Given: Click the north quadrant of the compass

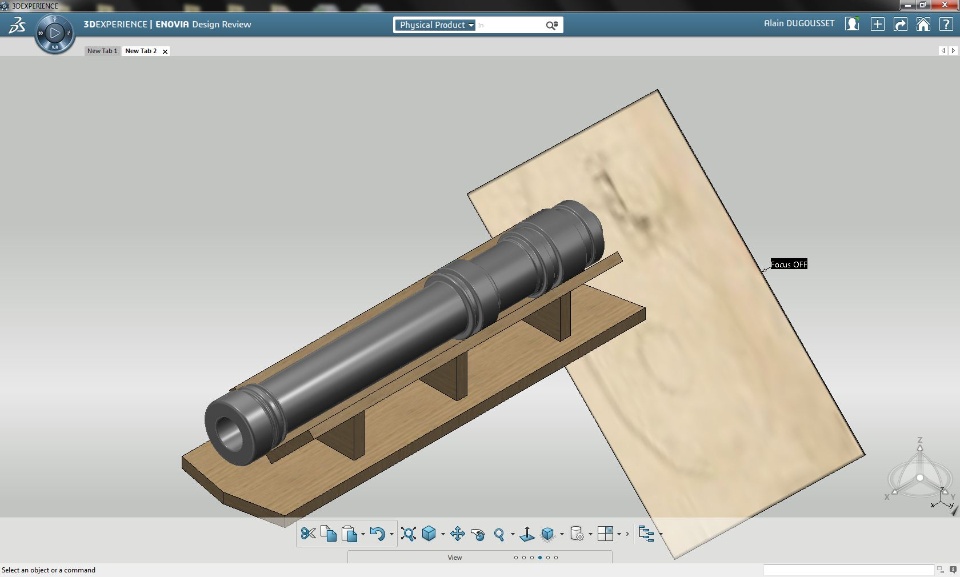Looking at the screenshot, I should coord(54,19).
